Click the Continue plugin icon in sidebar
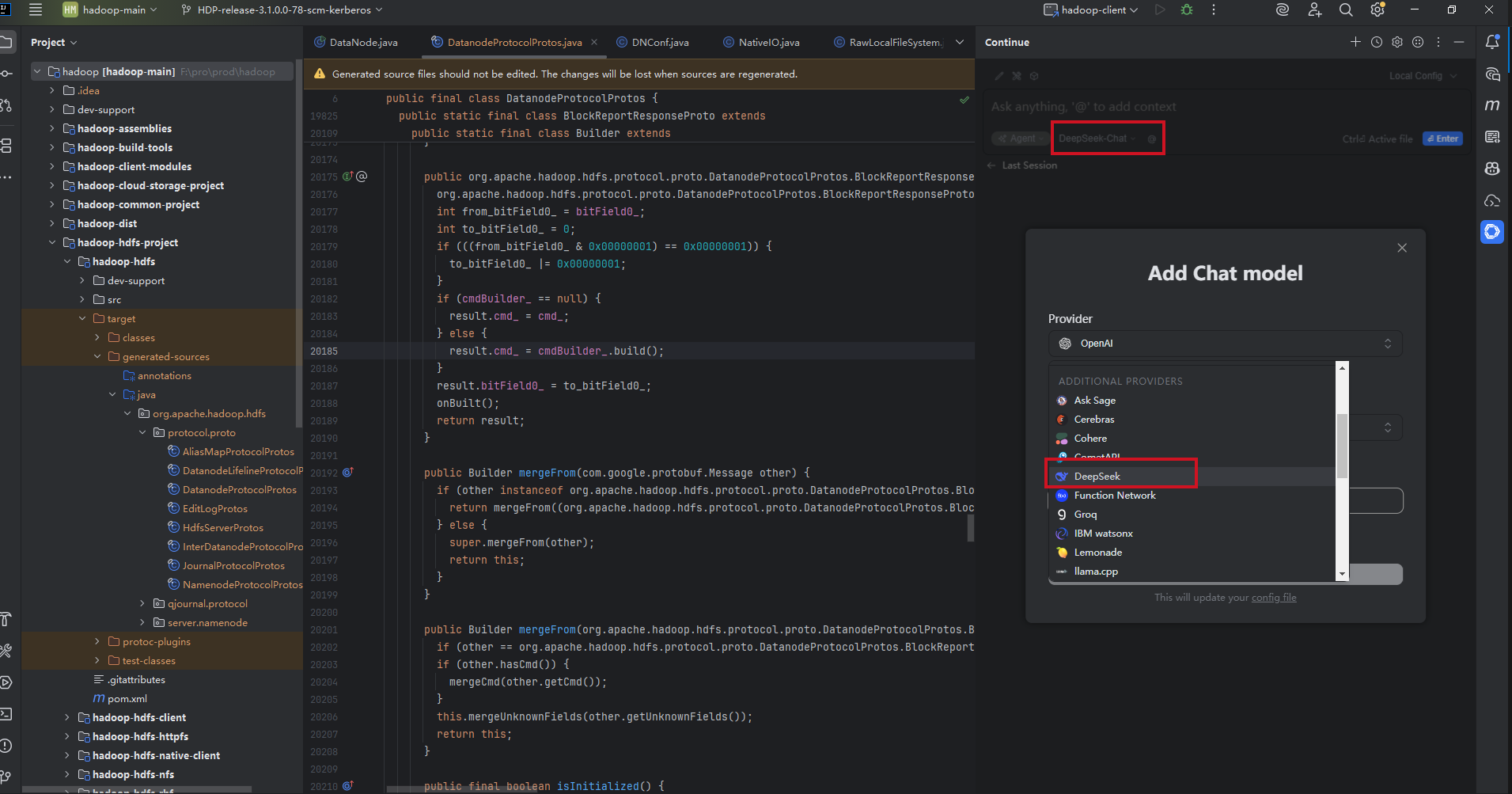1512x794 pixels. (1492, 232)
